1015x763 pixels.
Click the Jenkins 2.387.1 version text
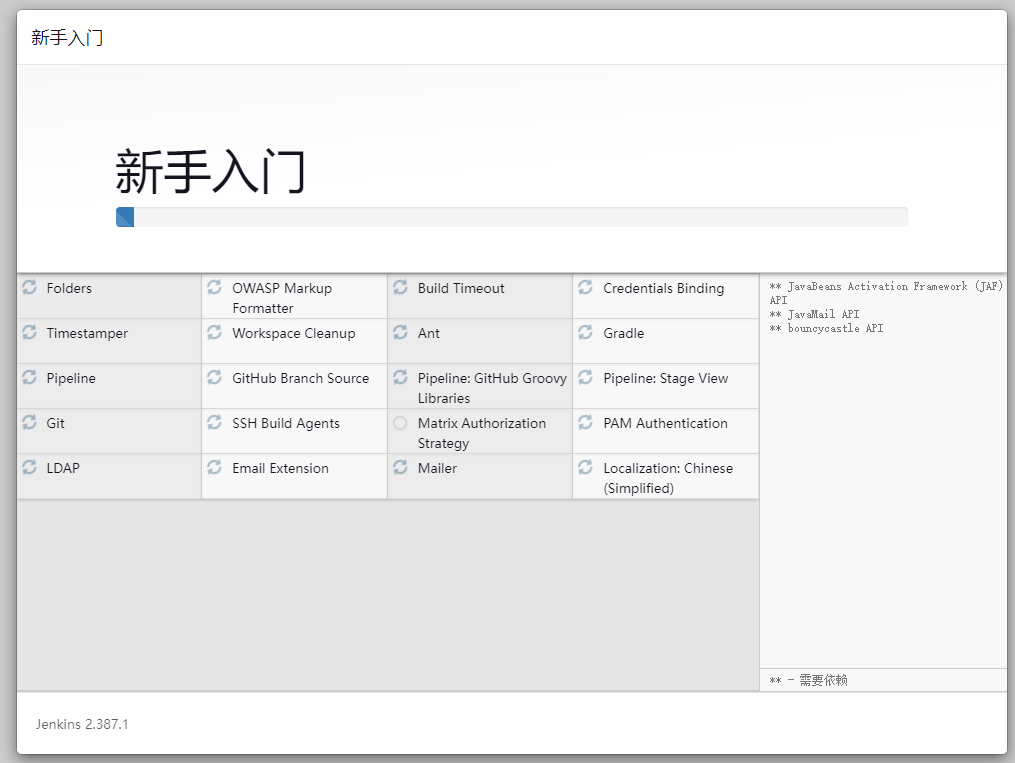[x=82, y=723]
